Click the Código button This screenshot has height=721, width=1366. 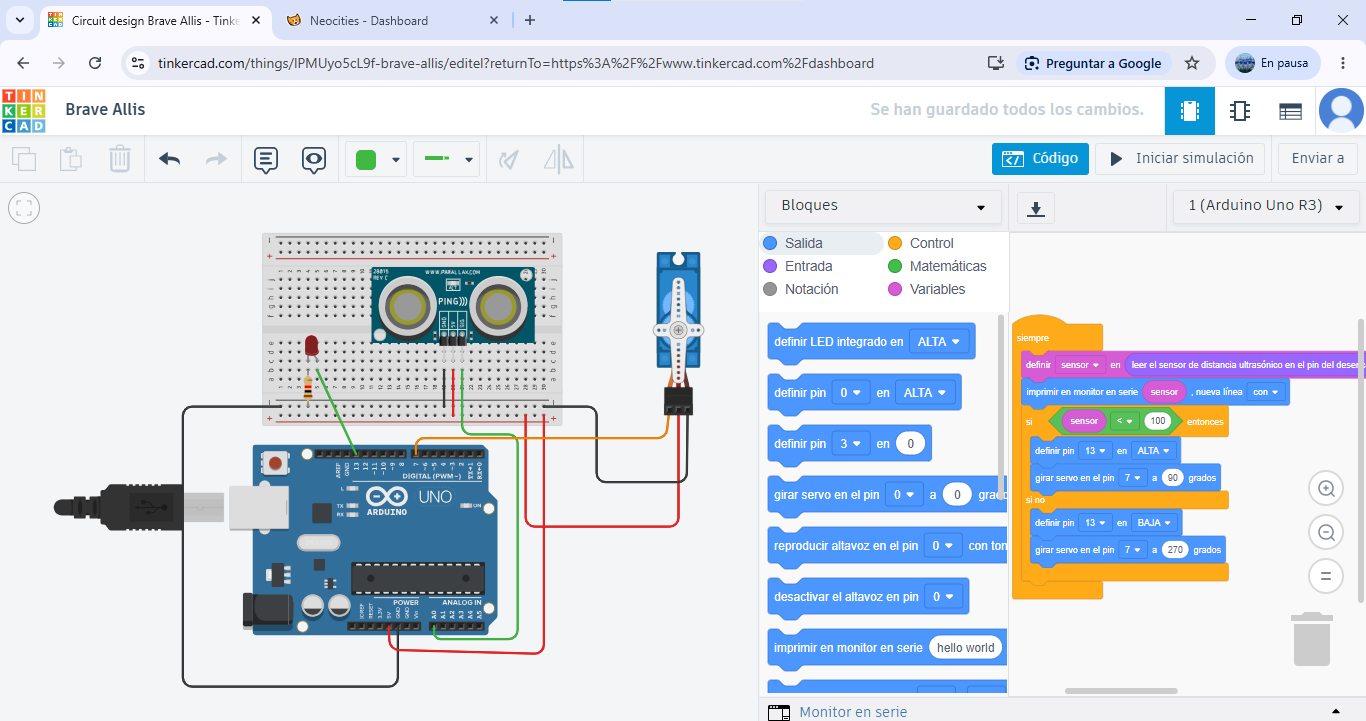(1040, 158)
